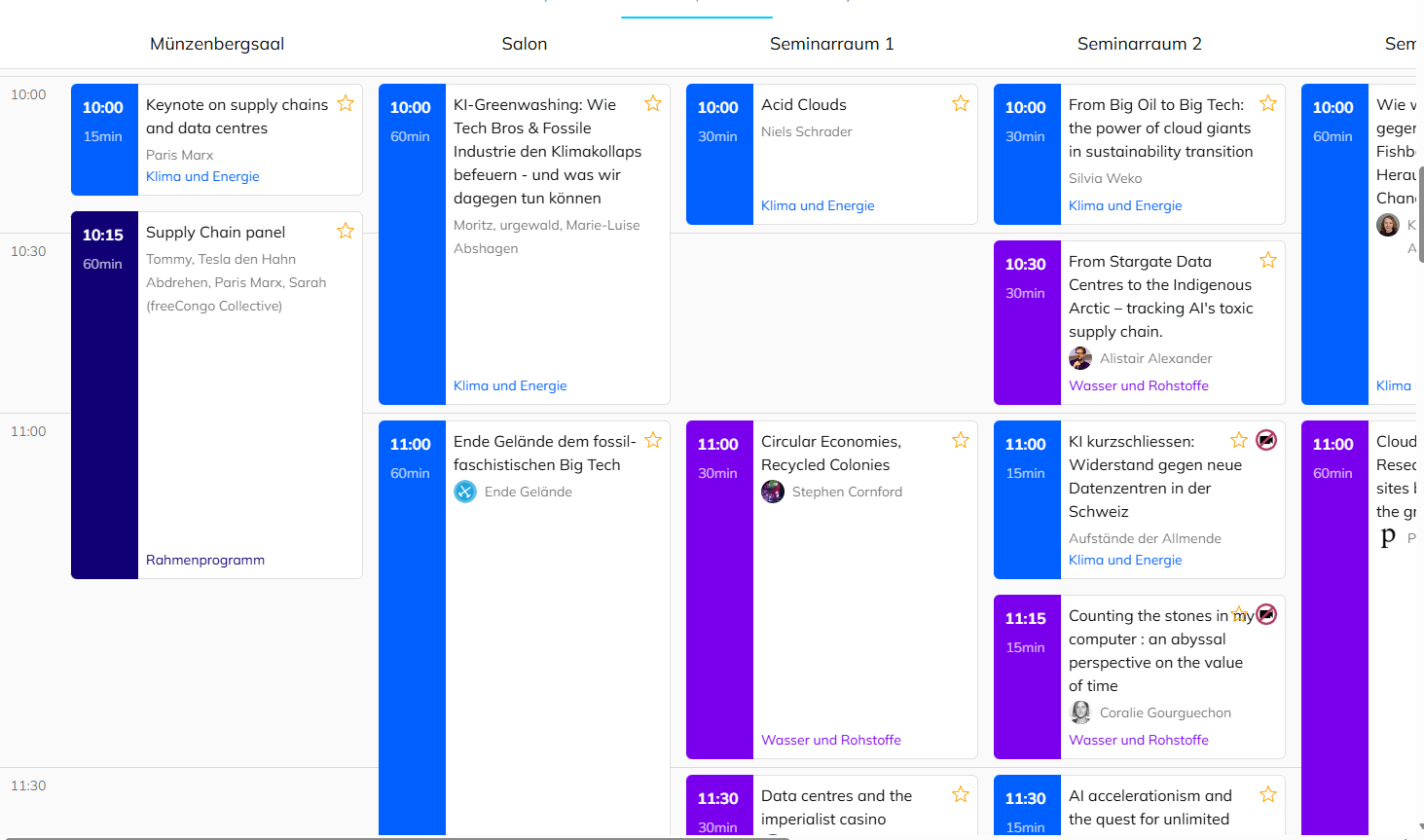Click the vertical scrollbar on the right
Image resolution: width=1424 pixels, height=840 pixels.
click(1420, 214)
